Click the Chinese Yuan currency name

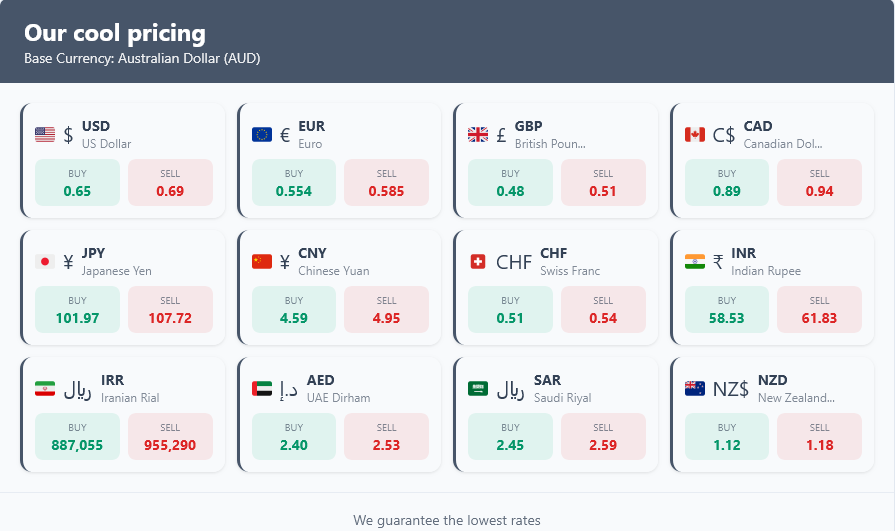click(x=333, y=271)
